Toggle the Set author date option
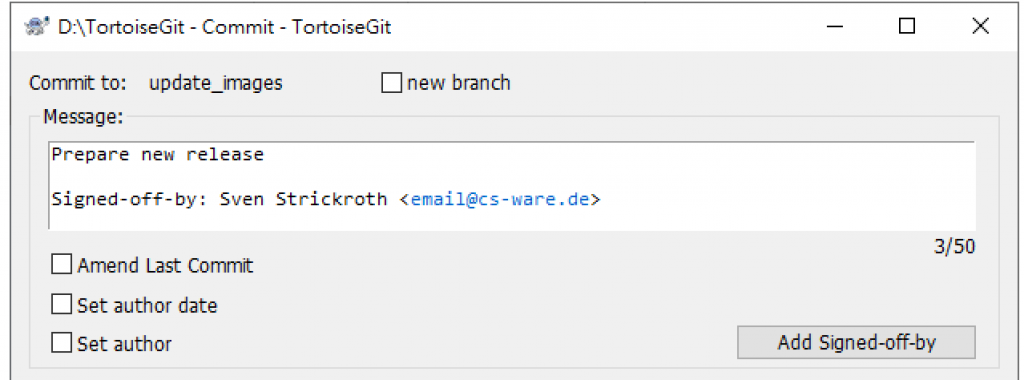 (61, 304)
